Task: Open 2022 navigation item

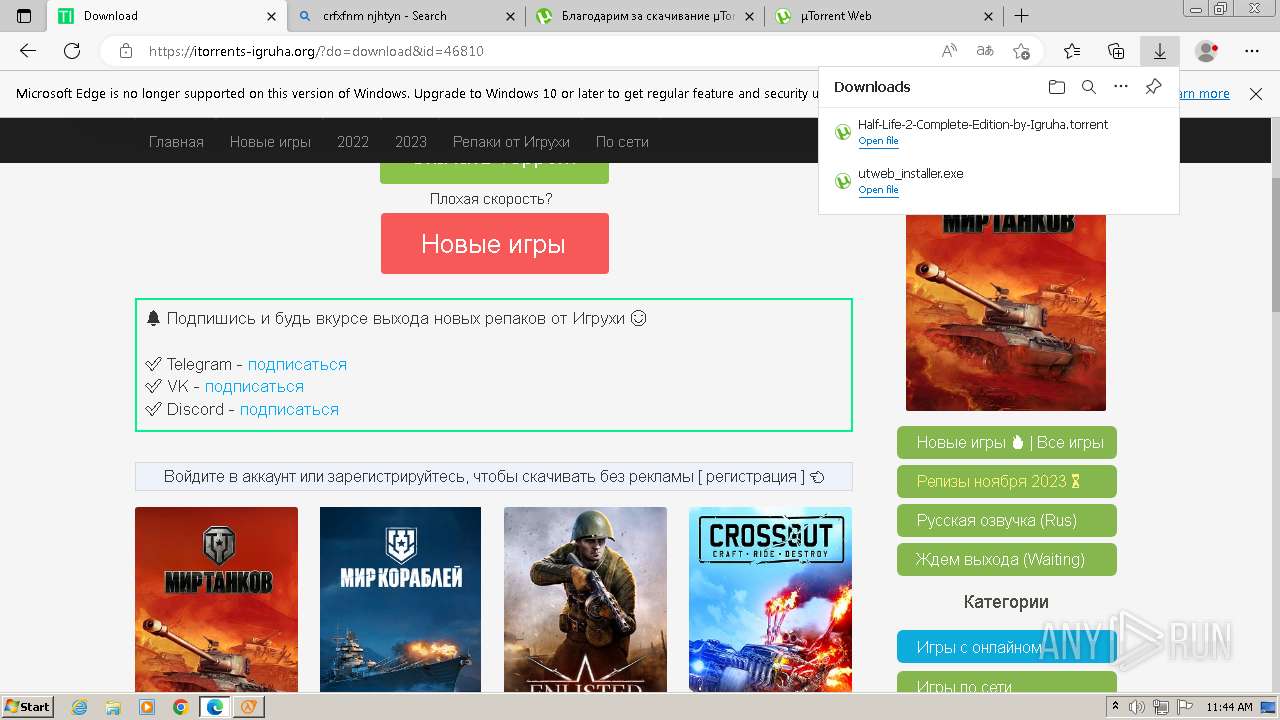Action: (x=353, y=142)
